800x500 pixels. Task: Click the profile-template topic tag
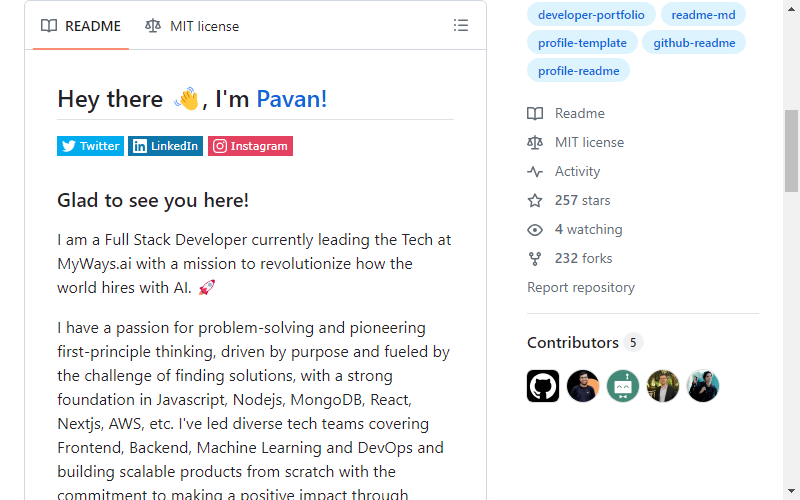tap(582, 43)
